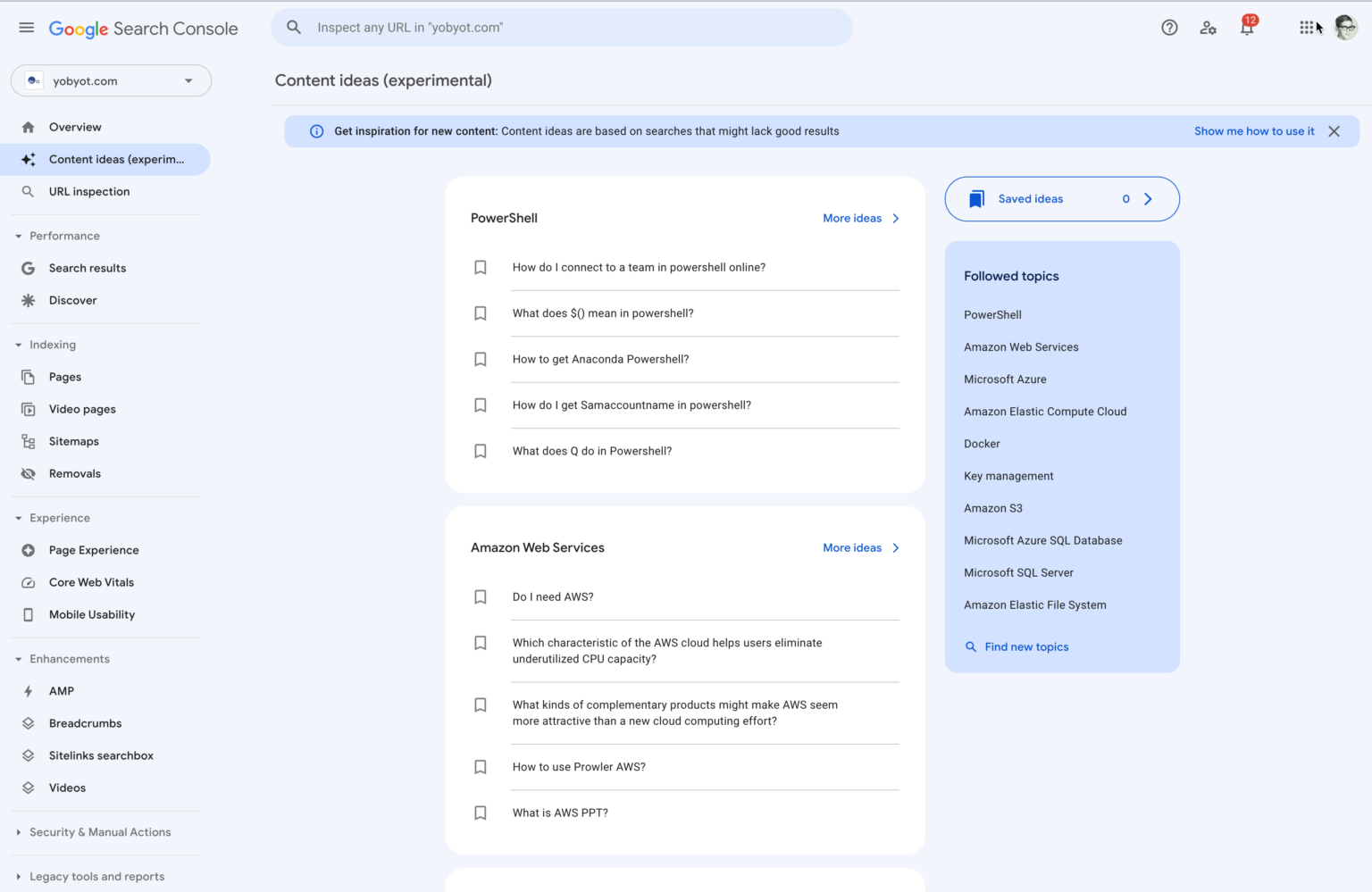Open the yobyot.com property dropdown
Viewport: 1372px width, 892px height.
[111, 80]
